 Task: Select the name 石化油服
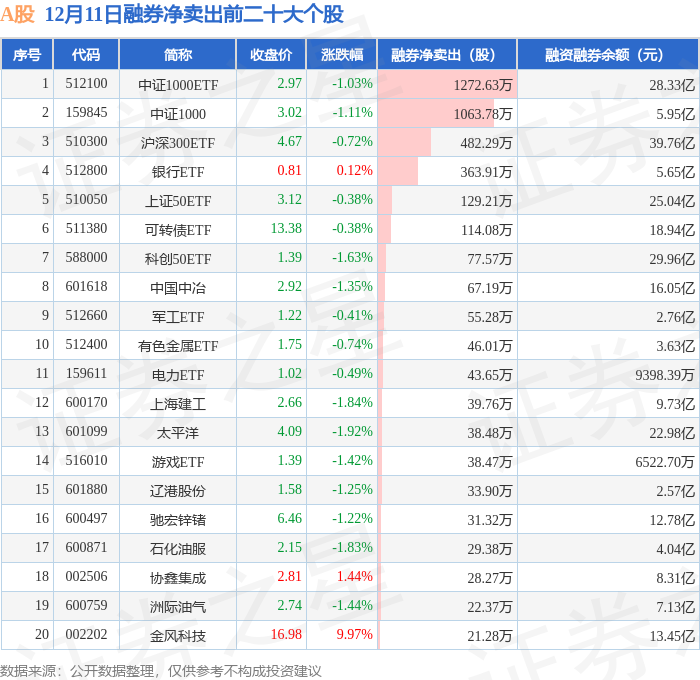point(178,549)
